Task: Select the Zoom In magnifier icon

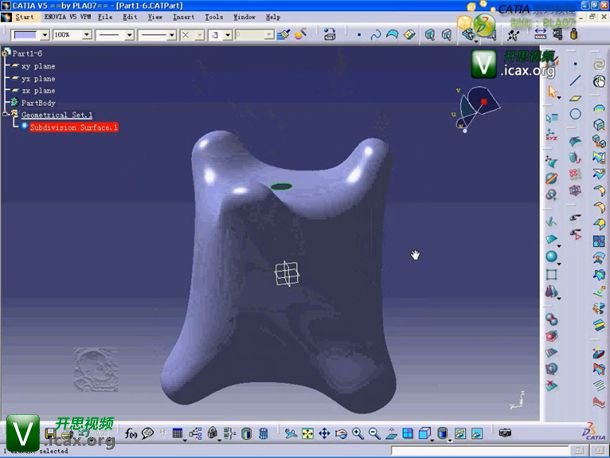Action: 357,434
